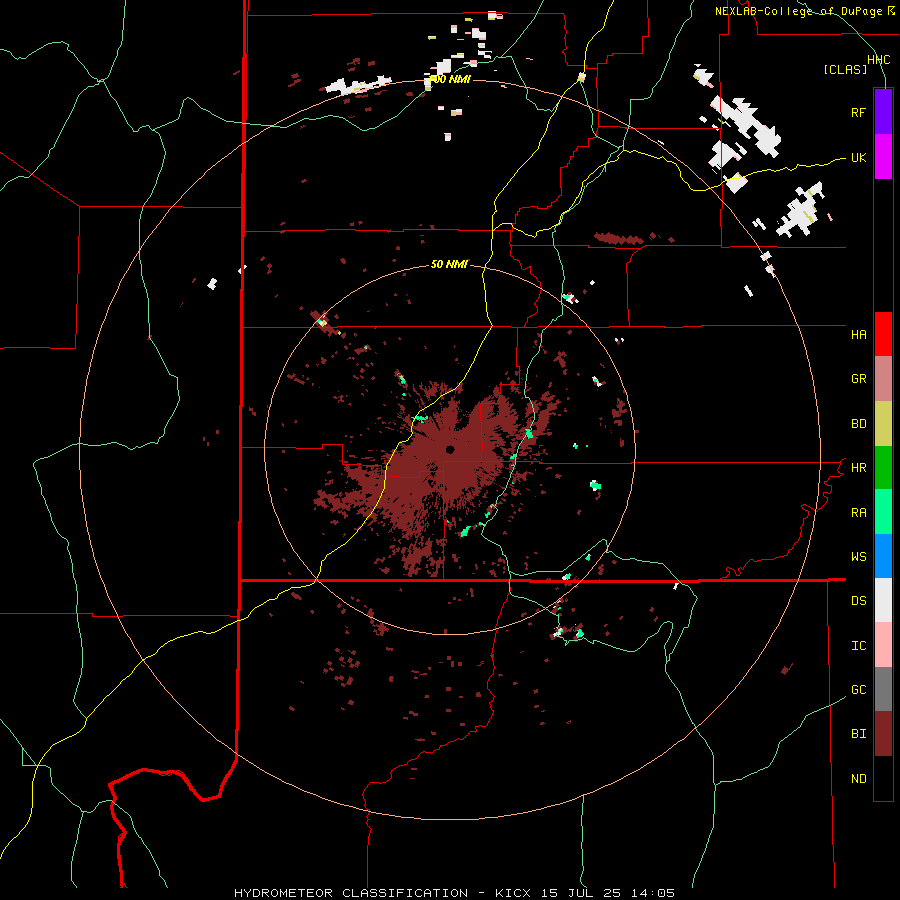
Task: Click the GR legend label
Action: click(x=858, y=379)
